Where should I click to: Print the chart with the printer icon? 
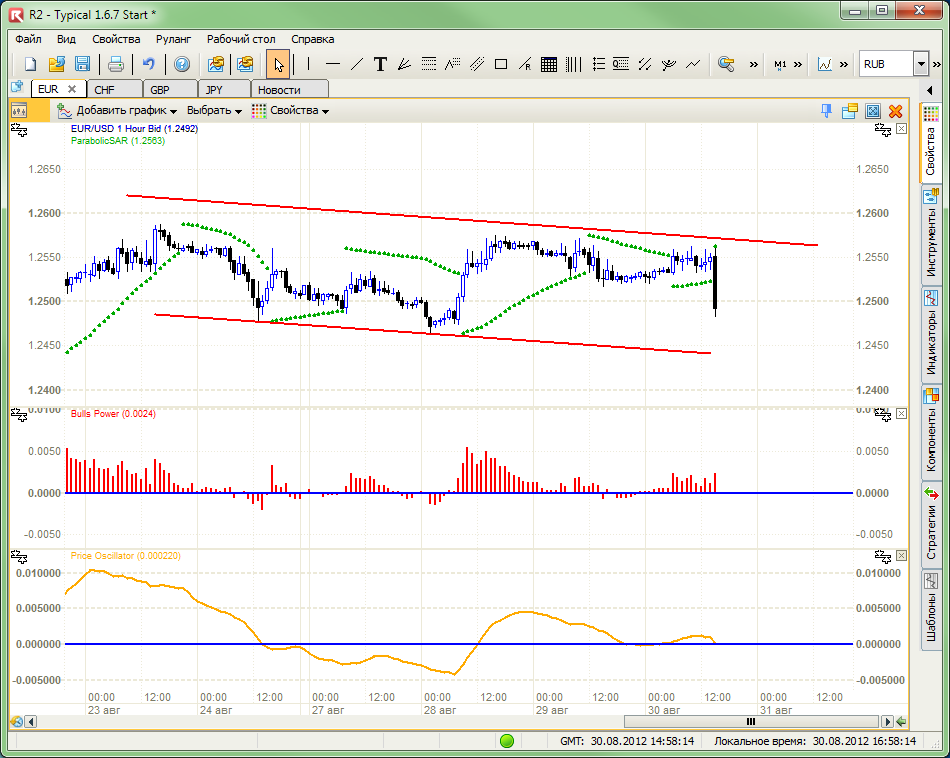coord(116,64)
